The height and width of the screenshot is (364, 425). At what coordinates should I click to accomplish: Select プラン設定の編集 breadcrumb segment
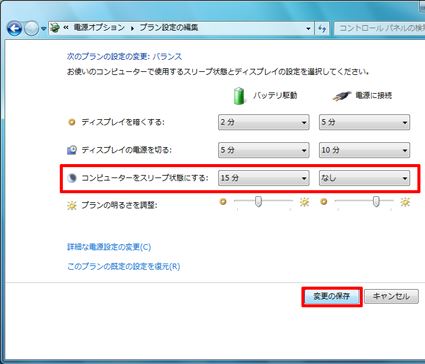pos(169,28)
